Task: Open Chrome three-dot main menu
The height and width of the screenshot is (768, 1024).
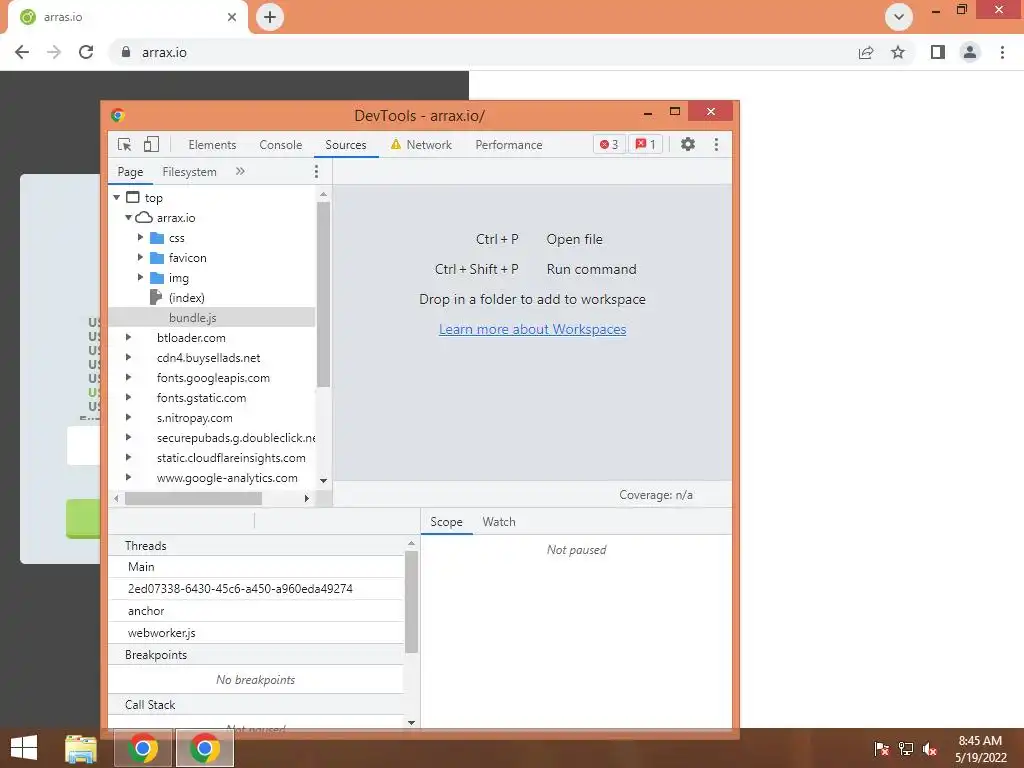Action: click(1002, 52)
